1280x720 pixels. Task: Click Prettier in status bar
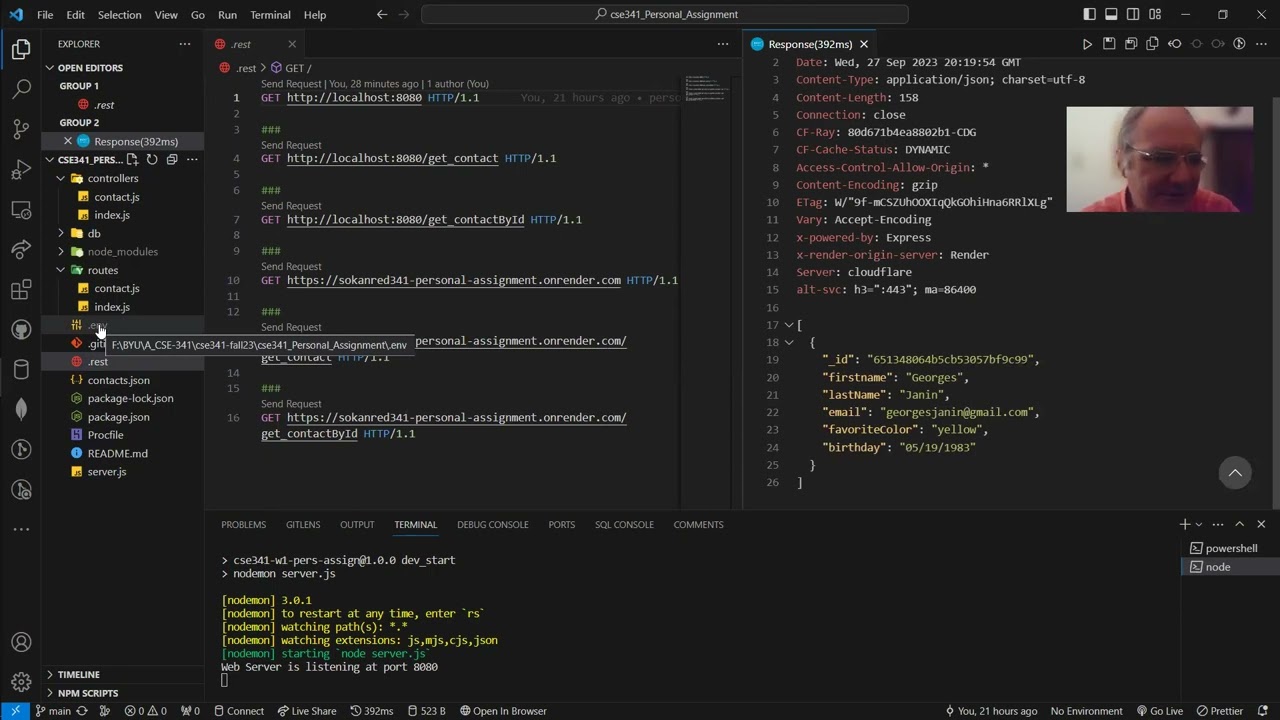pos(1220,711)
